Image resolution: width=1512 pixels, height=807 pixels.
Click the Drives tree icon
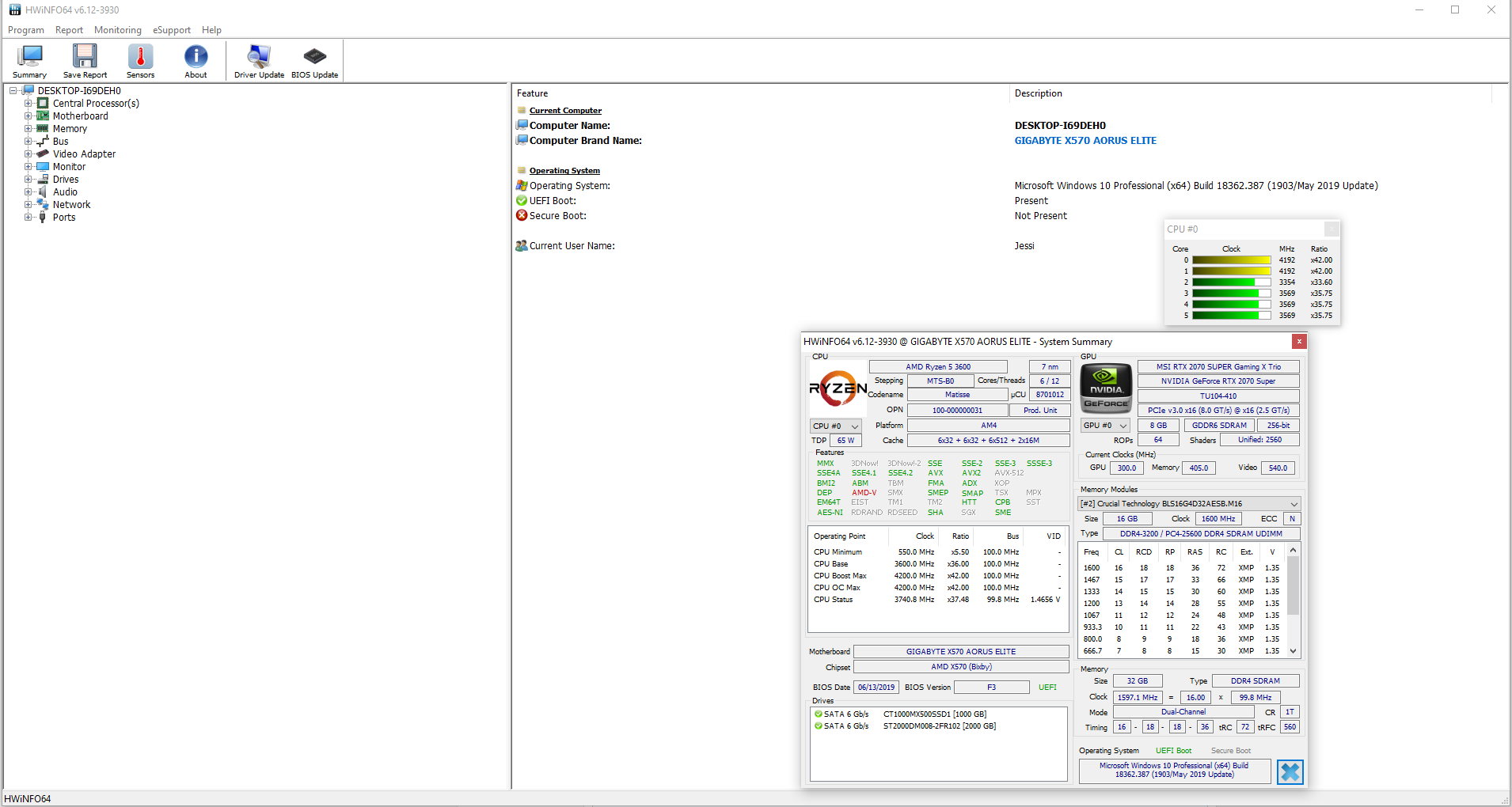(43, 180)
